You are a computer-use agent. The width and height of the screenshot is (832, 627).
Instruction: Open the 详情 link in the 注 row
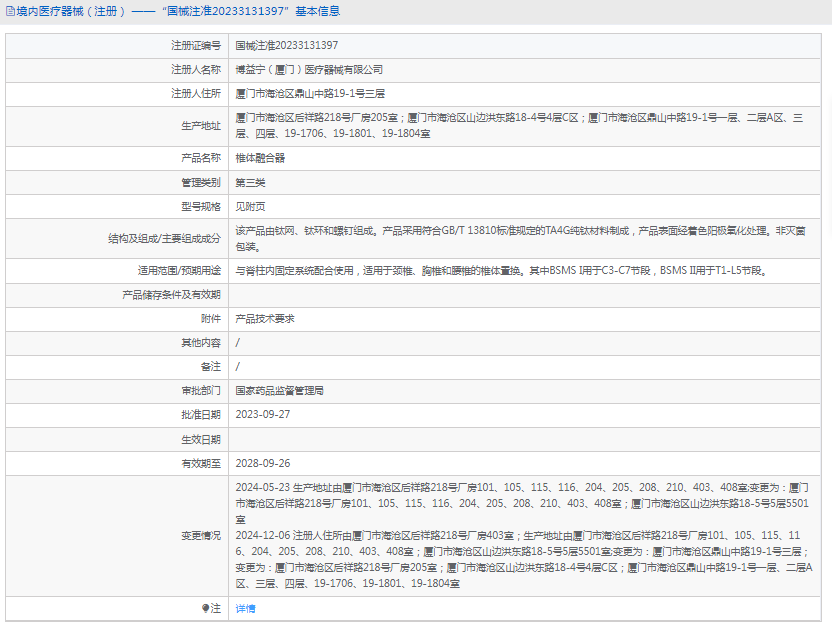(245, 608)
